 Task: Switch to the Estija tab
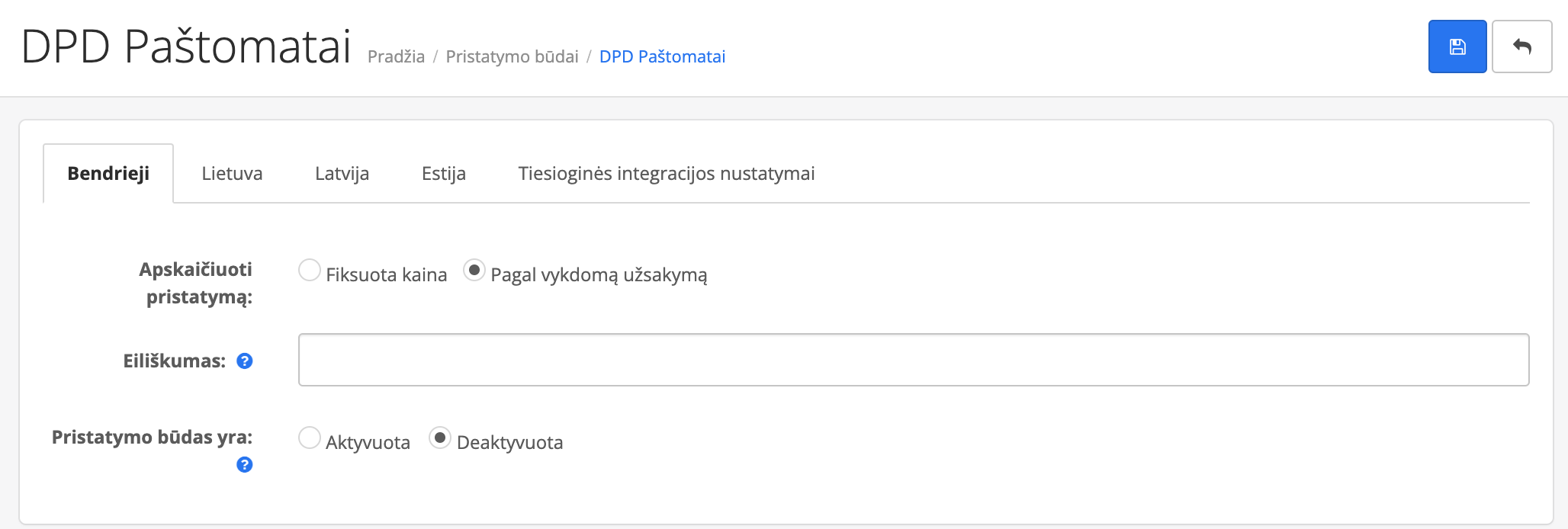[x=444, y=174]
